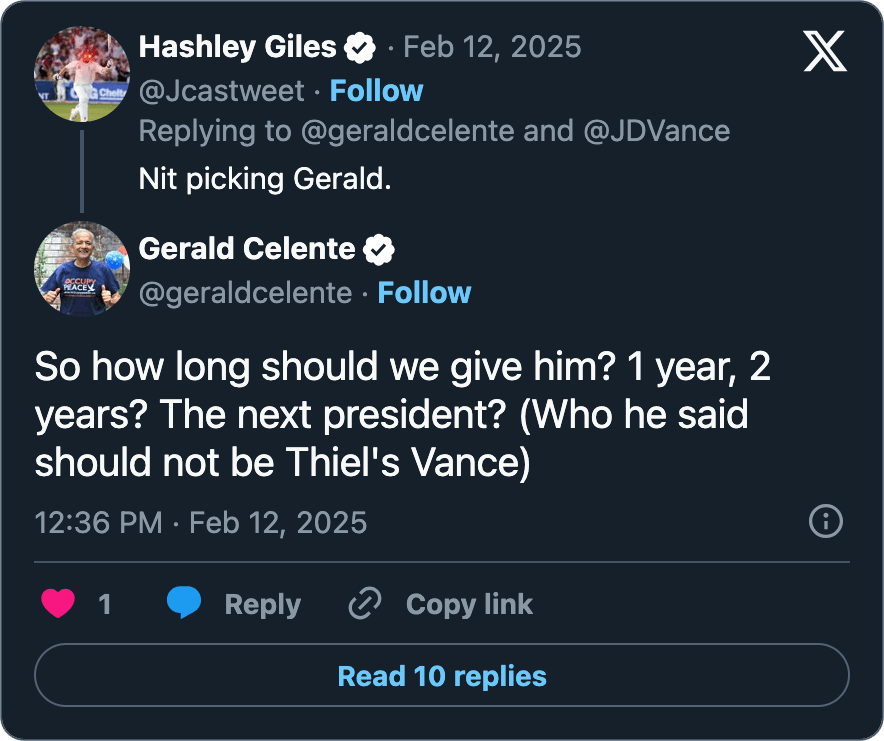Like the tweet with heart icon
Screen dimensions: 884x741
click(58, 603)
